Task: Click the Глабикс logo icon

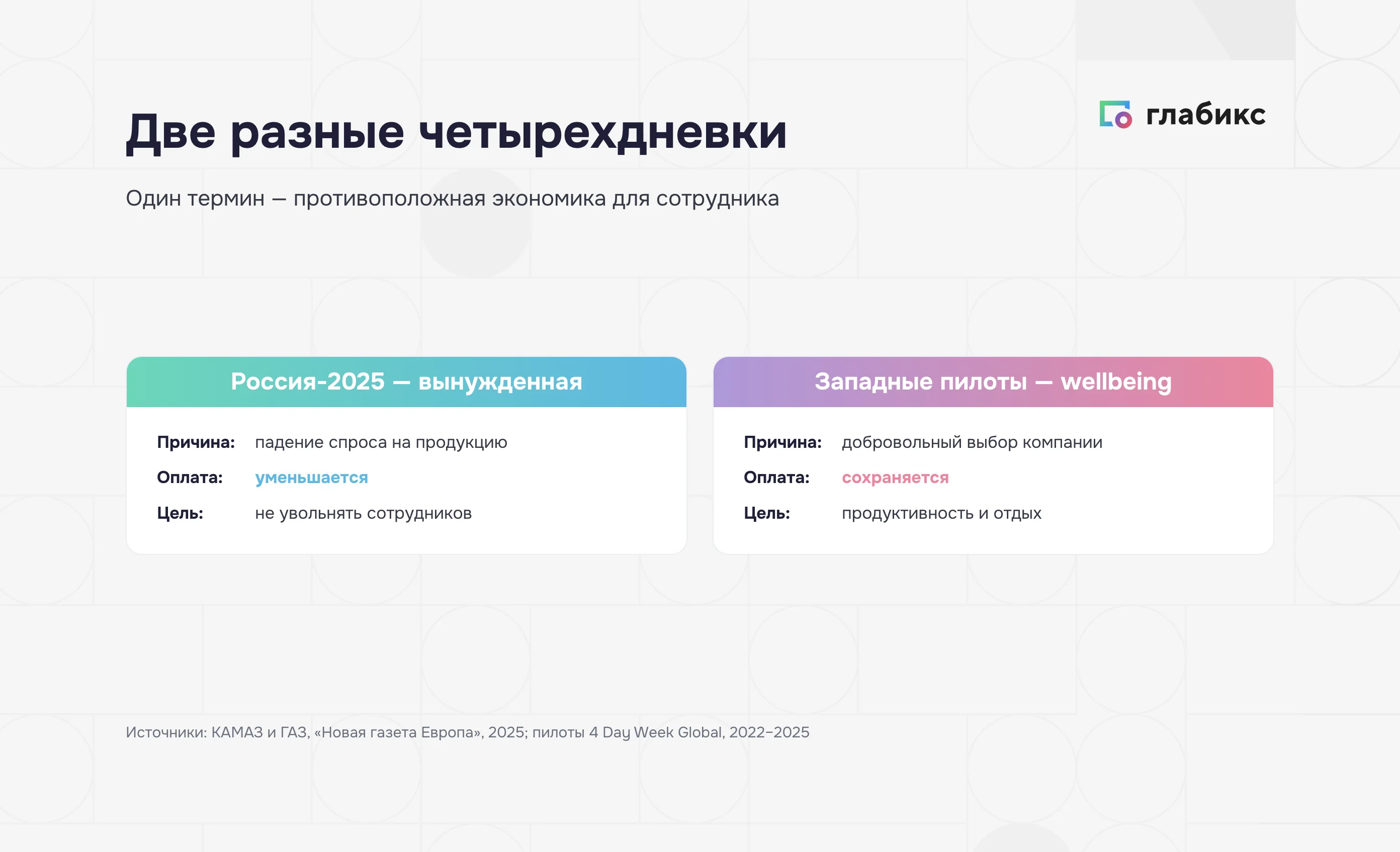Action: tap(1115, 115)
